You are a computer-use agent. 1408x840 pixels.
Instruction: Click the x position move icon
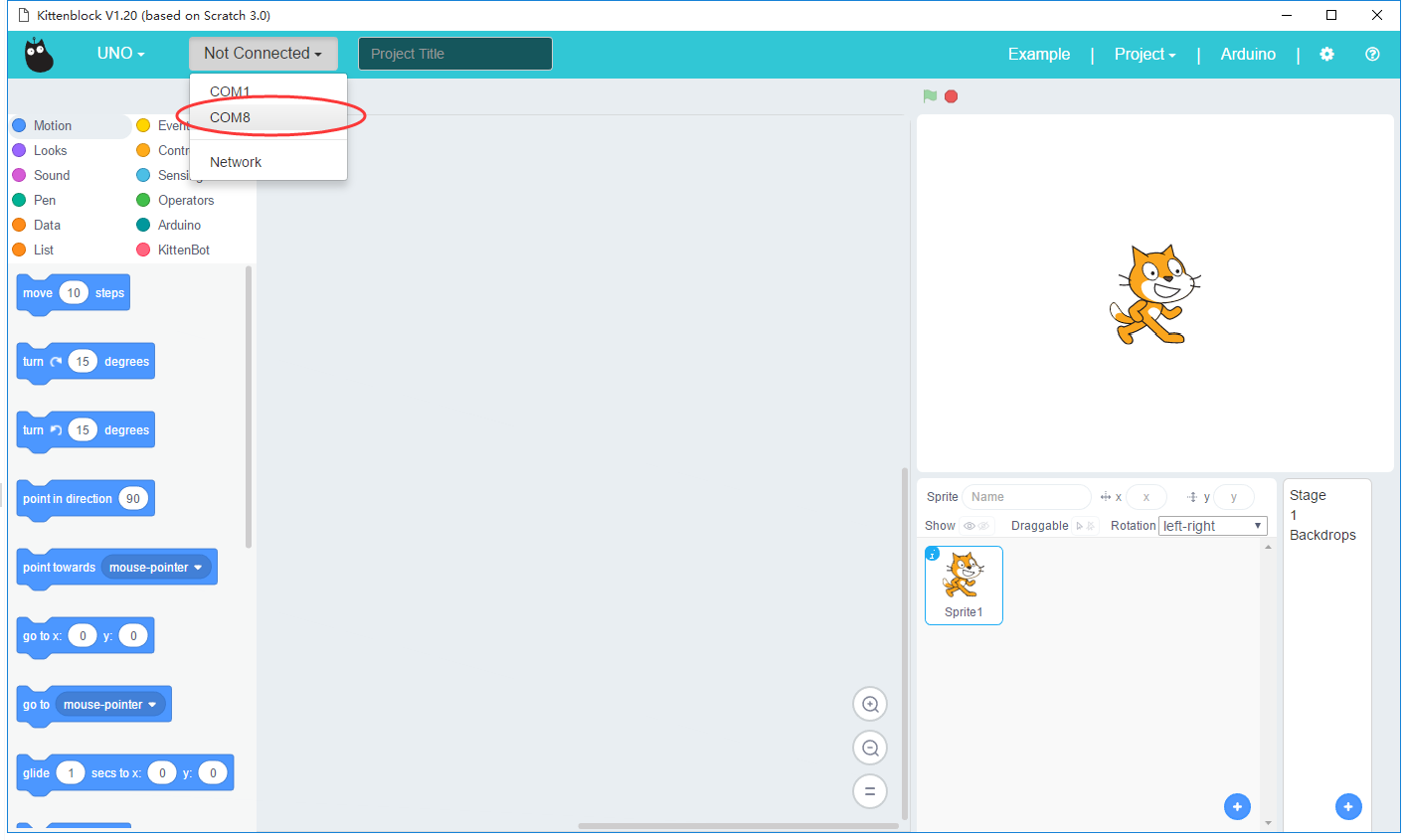click(1106, 497)
